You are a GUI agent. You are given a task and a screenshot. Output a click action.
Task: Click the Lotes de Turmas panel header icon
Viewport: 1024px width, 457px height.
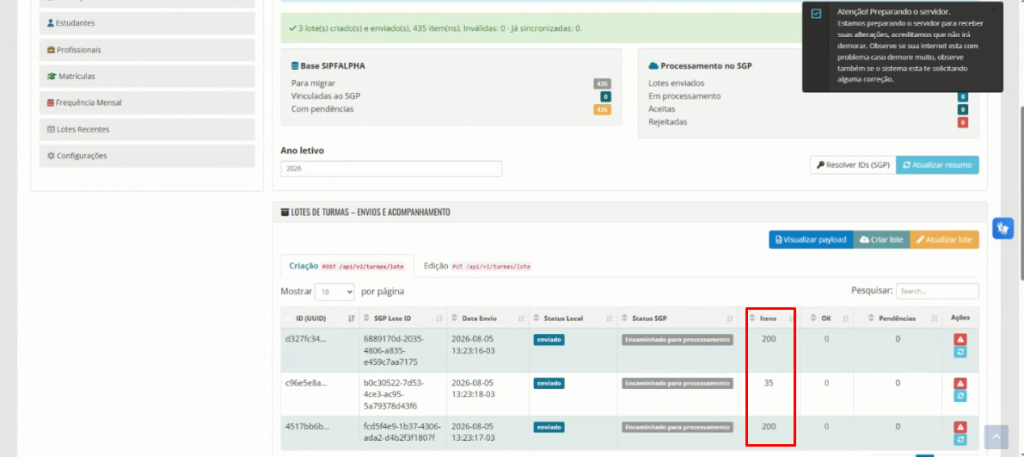(285, 212)
